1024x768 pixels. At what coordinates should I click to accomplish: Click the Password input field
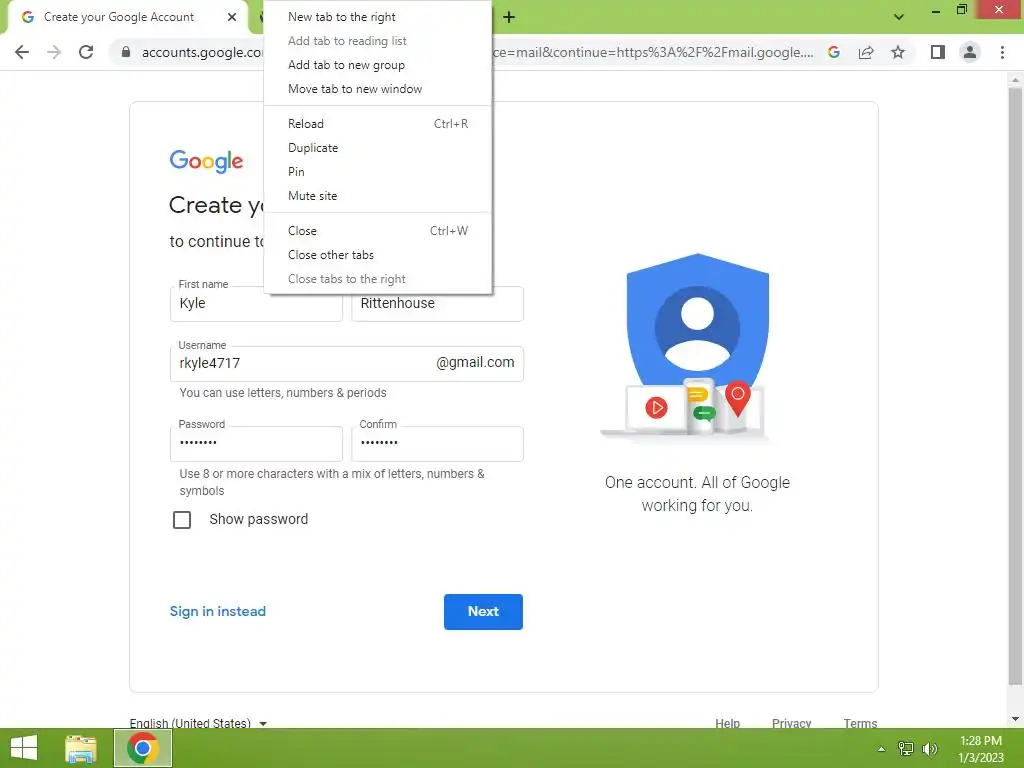pyautogui.click(x=256, y=444)
